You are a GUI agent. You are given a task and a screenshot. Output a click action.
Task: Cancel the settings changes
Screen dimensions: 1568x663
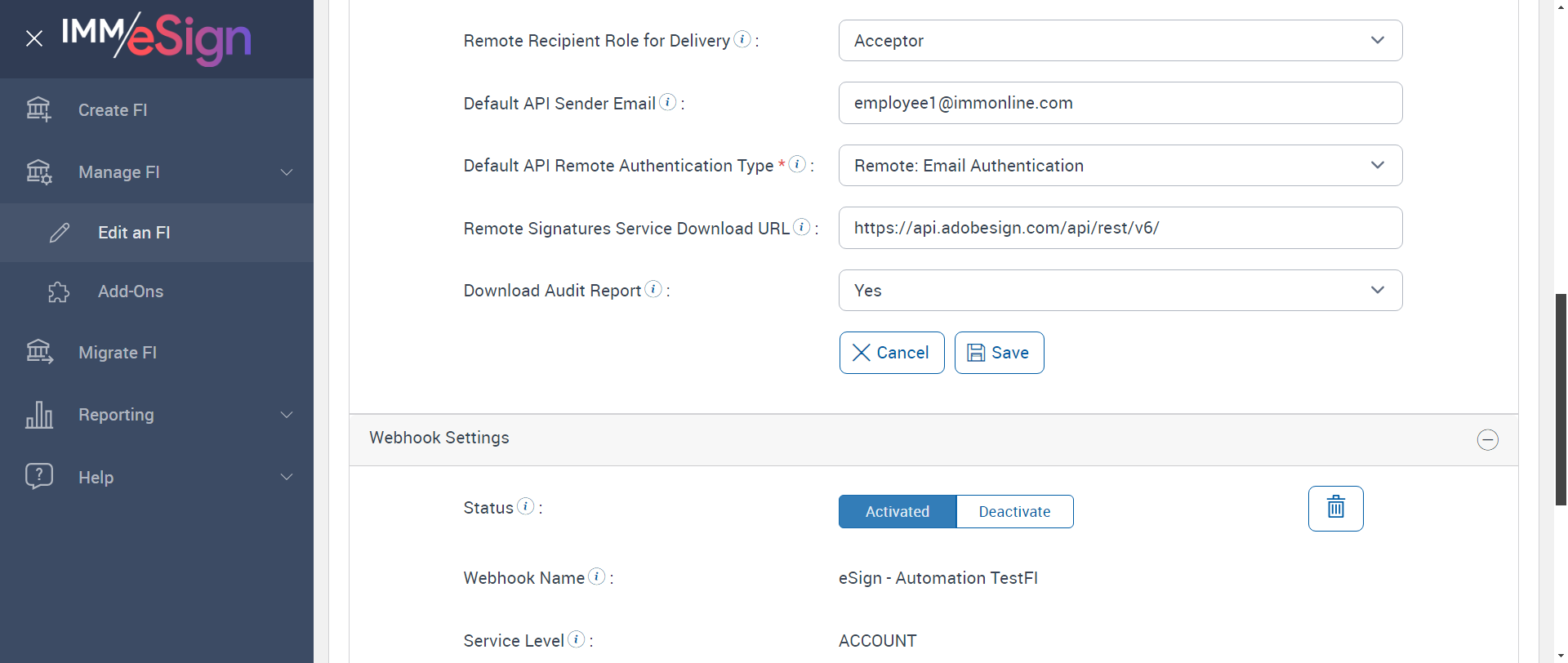coord(891,353)
